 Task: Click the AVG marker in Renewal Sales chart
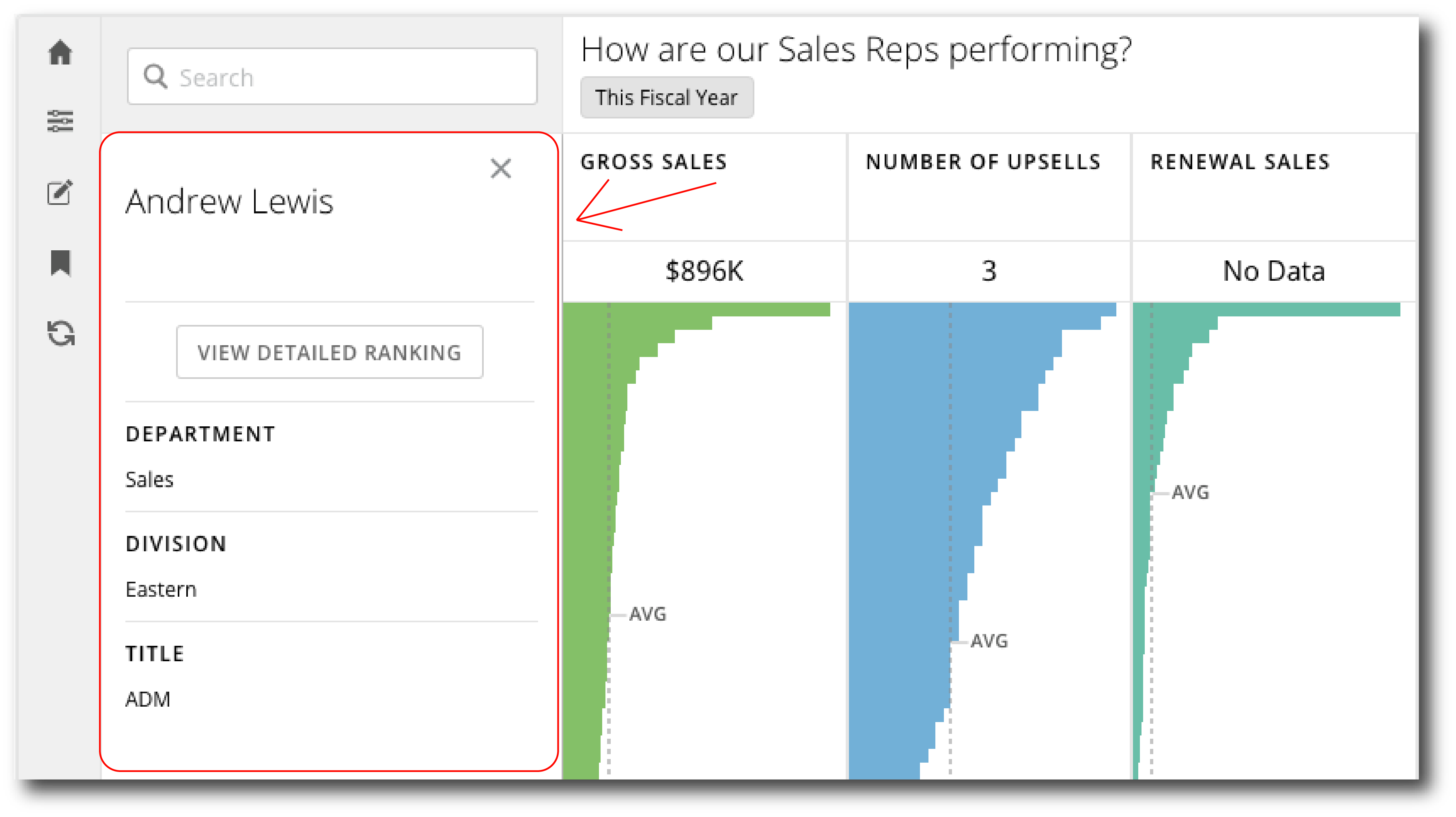coord(1190,493)
